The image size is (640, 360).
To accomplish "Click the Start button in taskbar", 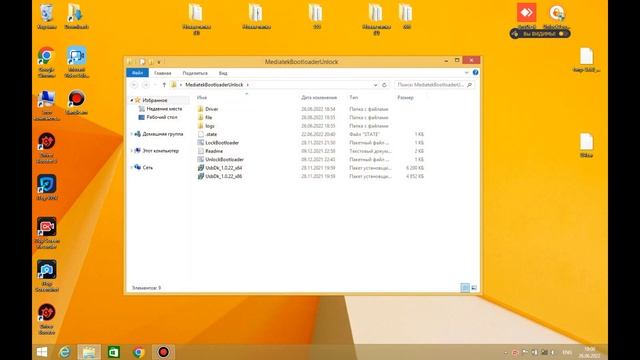I will 42,352.
